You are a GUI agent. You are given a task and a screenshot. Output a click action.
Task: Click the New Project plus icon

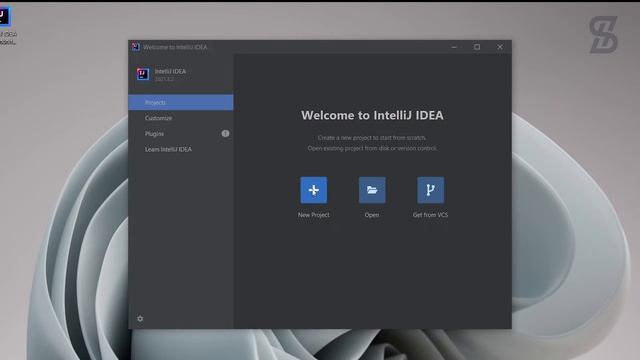point(313,190)
